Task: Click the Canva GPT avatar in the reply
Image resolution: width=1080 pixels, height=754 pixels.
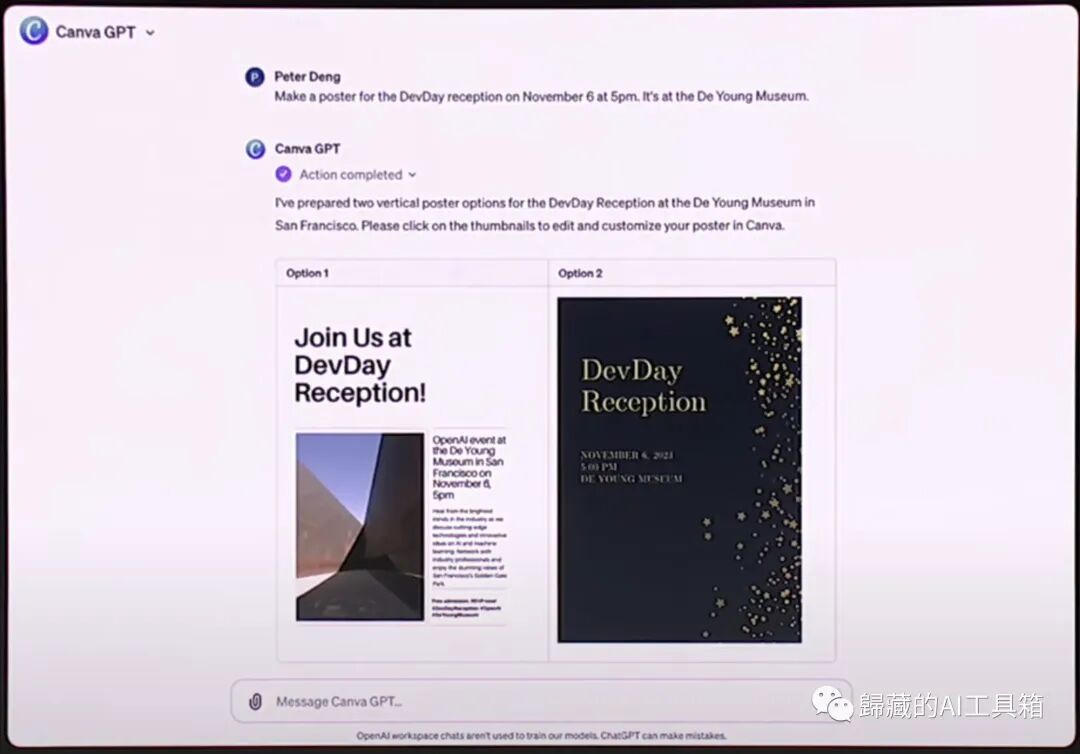Action: 256,149
